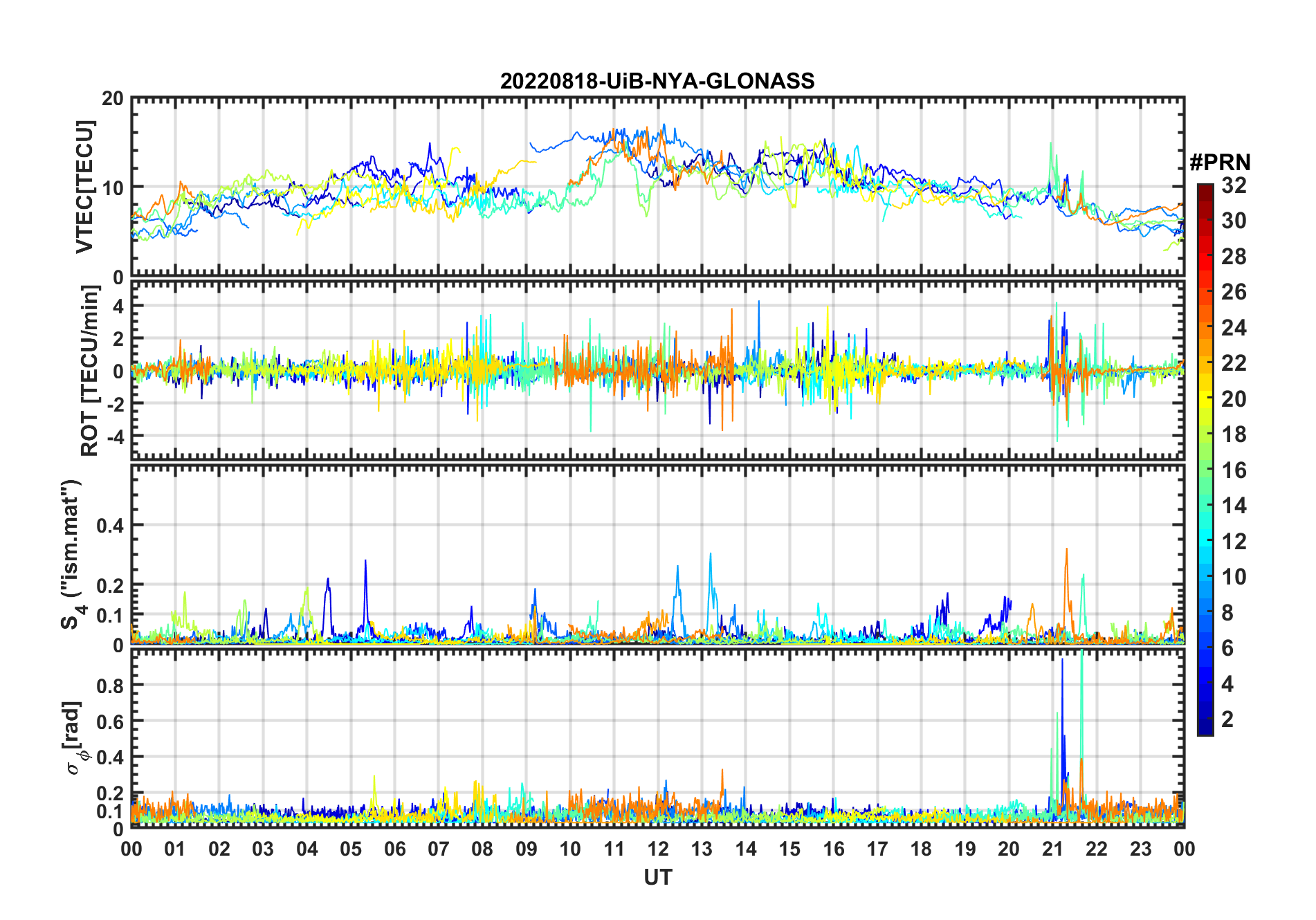The height and width of the screenshot is (920, 1316).
Task: Click the 15 hour tick on UT axis
Action: (x=789, y=849)
